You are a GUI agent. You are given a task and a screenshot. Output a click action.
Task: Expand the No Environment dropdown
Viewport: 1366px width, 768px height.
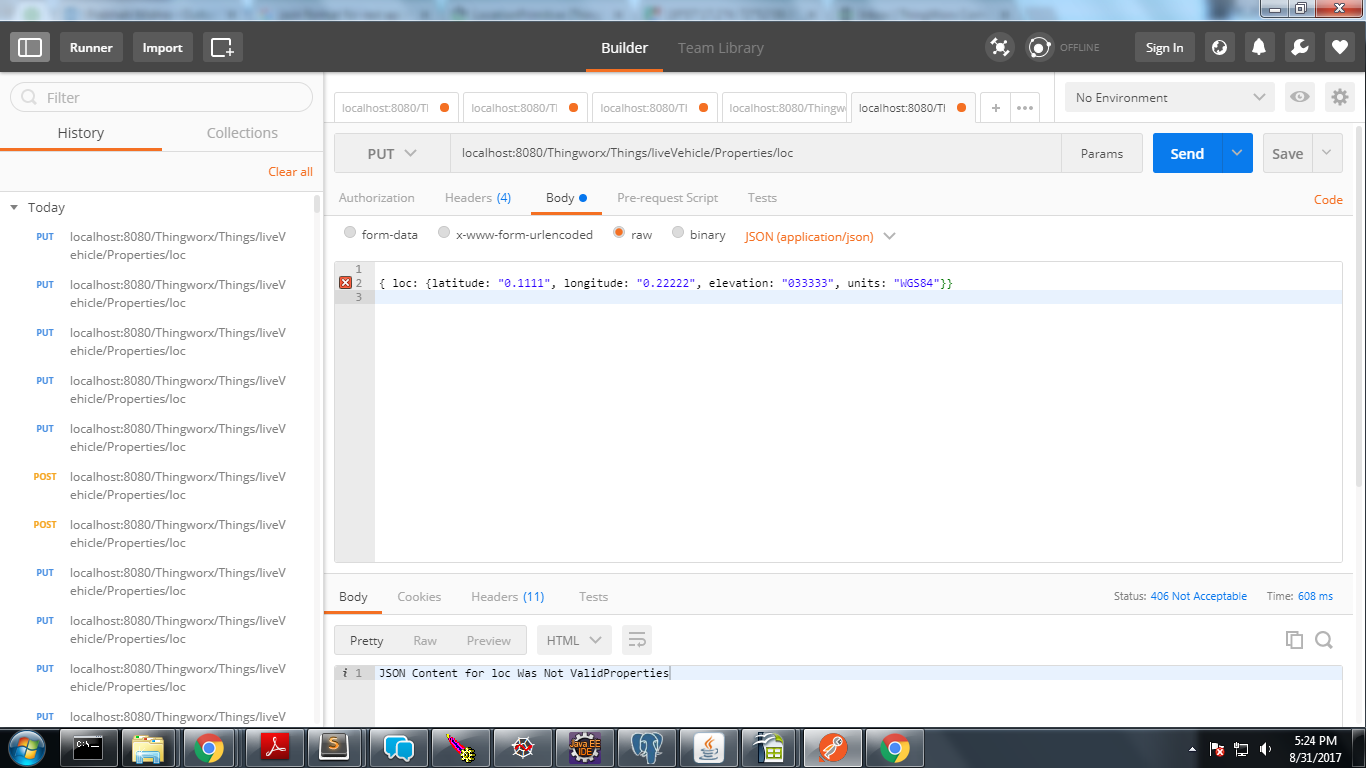[x=1170, y=97]
